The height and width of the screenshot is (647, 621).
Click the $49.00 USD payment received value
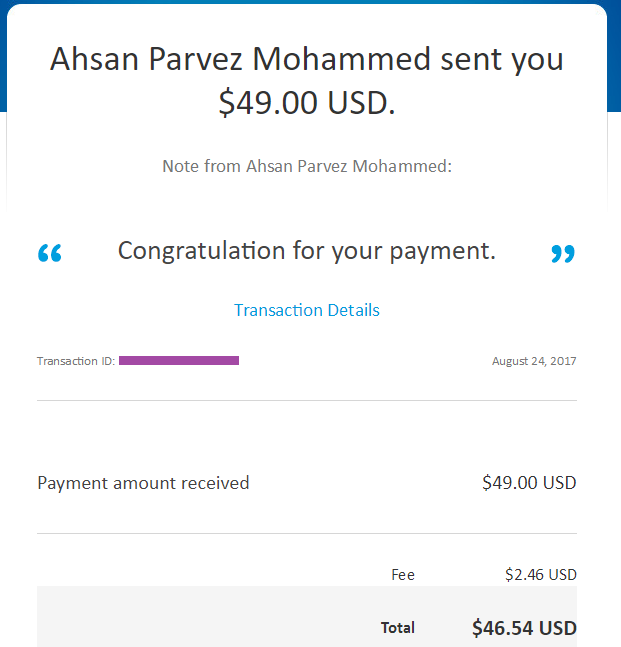pyautogui.click(x=529, y=483)
